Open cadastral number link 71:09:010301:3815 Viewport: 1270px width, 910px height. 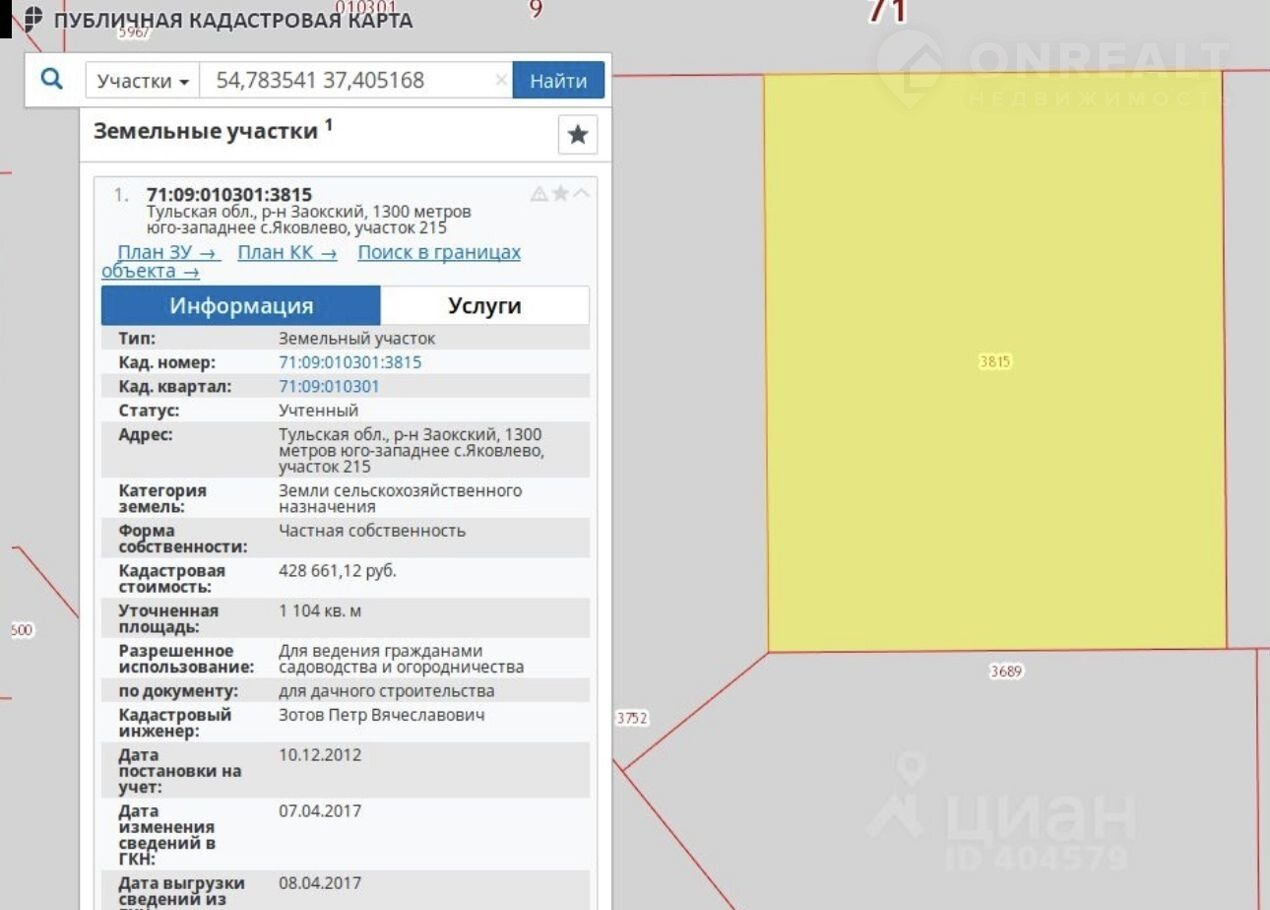click(x=350, y=363)
